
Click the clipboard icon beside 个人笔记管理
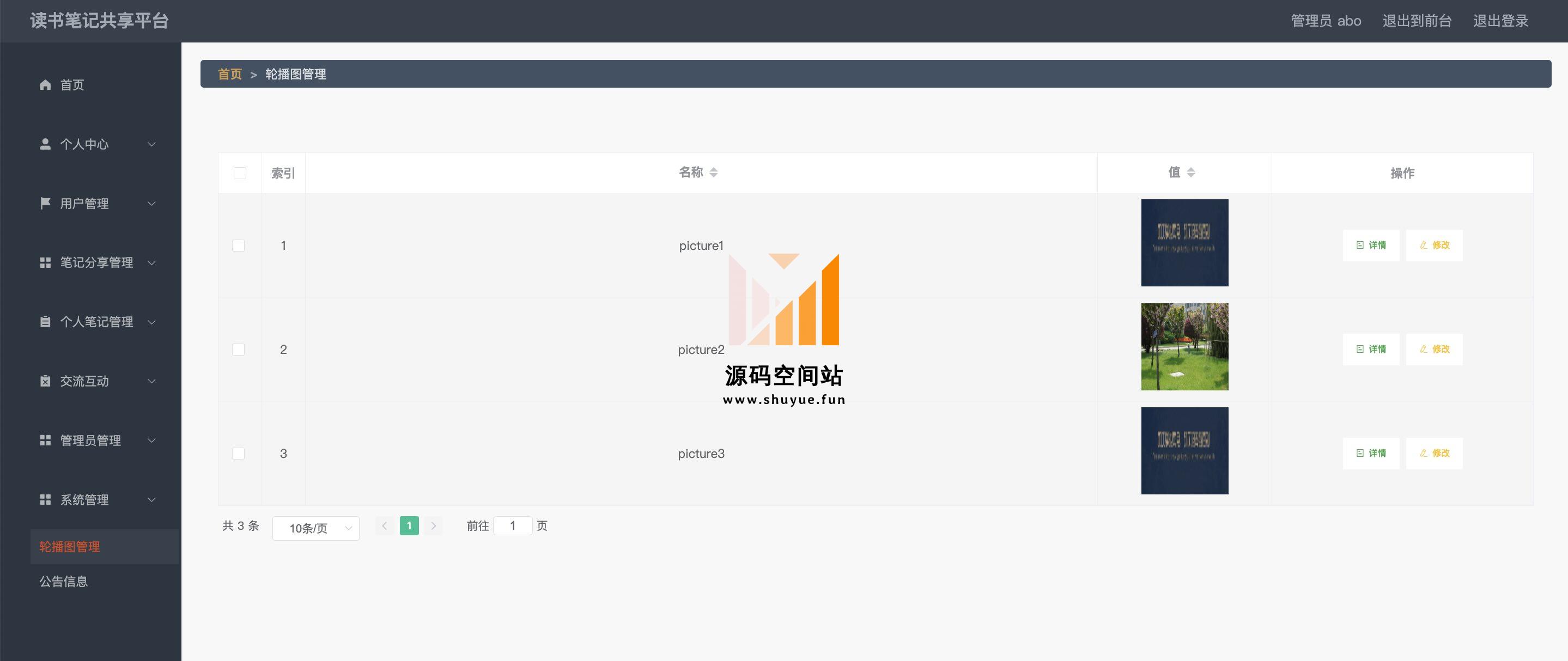point(45,322)
